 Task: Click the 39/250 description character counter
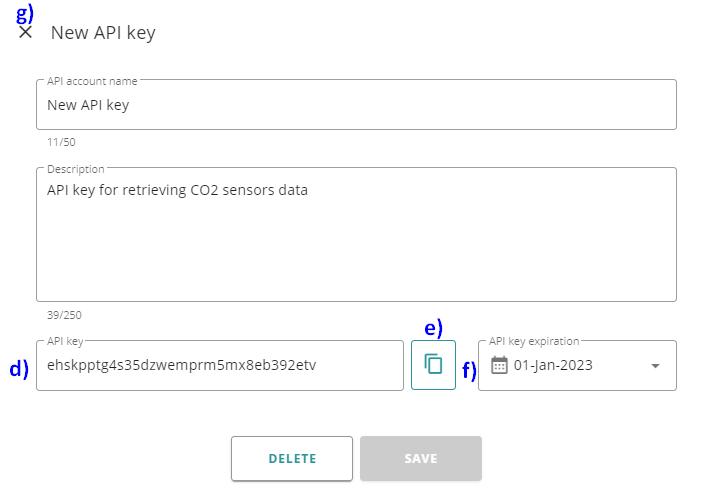(x=64, y=315)
